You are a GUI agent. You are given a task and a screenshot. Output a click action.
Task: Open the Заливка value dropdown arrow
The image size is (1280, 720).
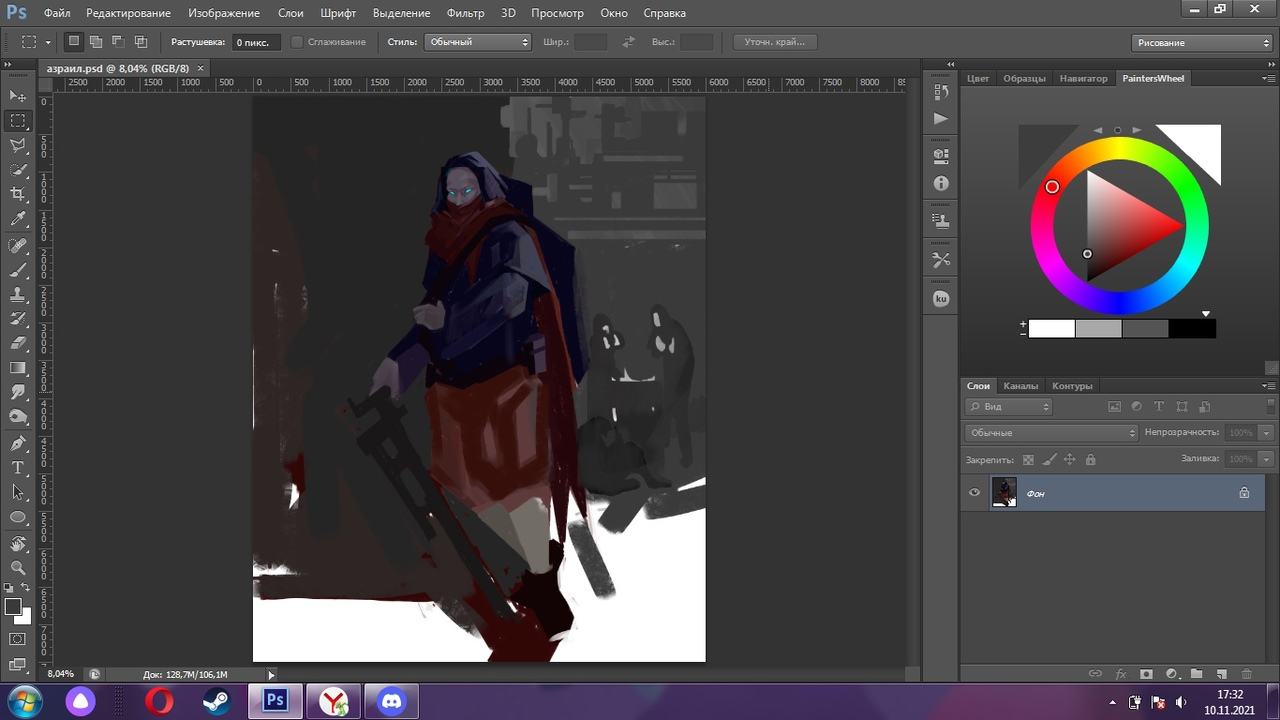click(x=1266, y=459)
